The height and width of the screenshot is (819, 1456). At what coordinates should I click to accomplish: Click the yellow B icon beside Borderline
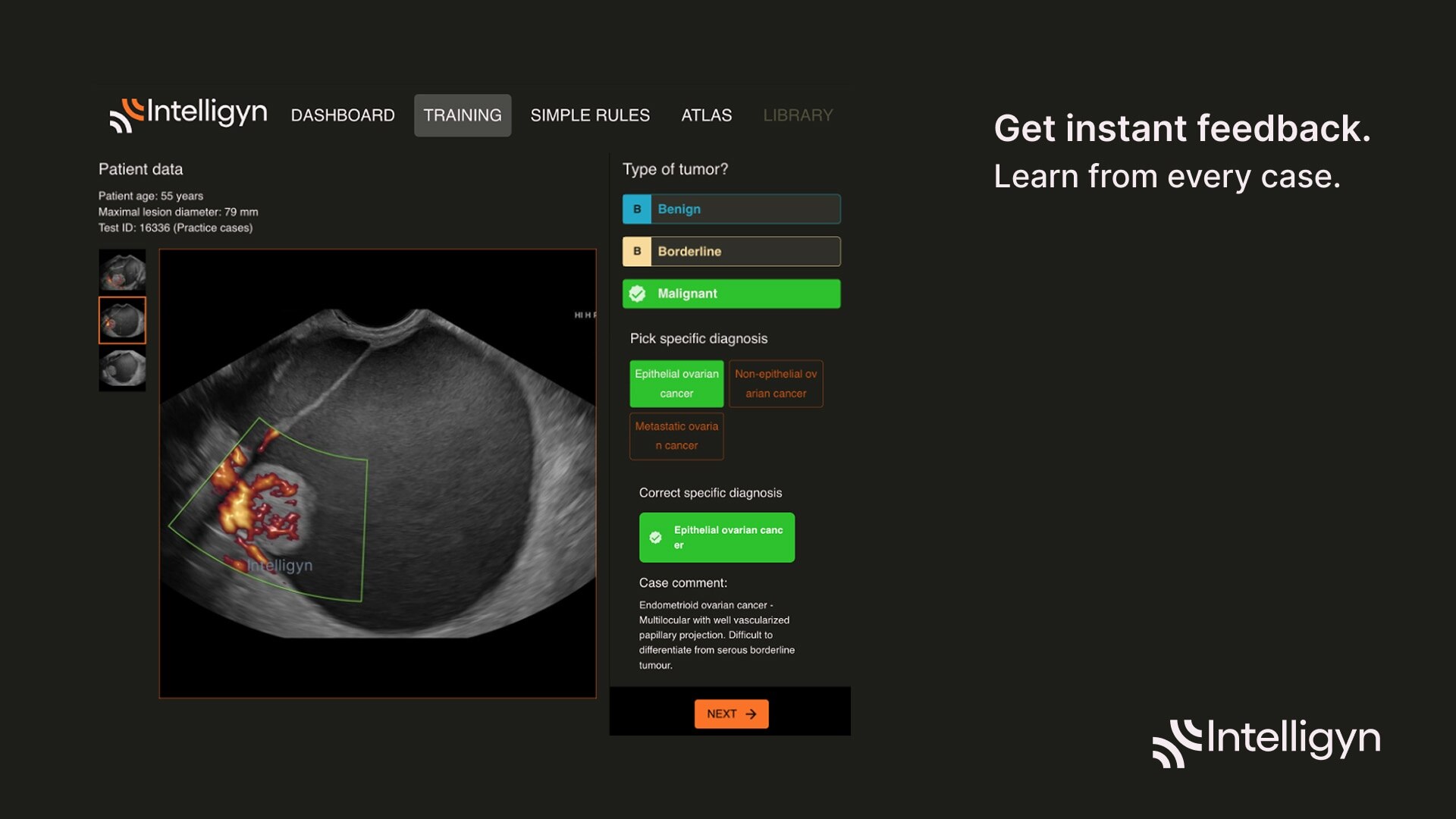click(637, 252)
